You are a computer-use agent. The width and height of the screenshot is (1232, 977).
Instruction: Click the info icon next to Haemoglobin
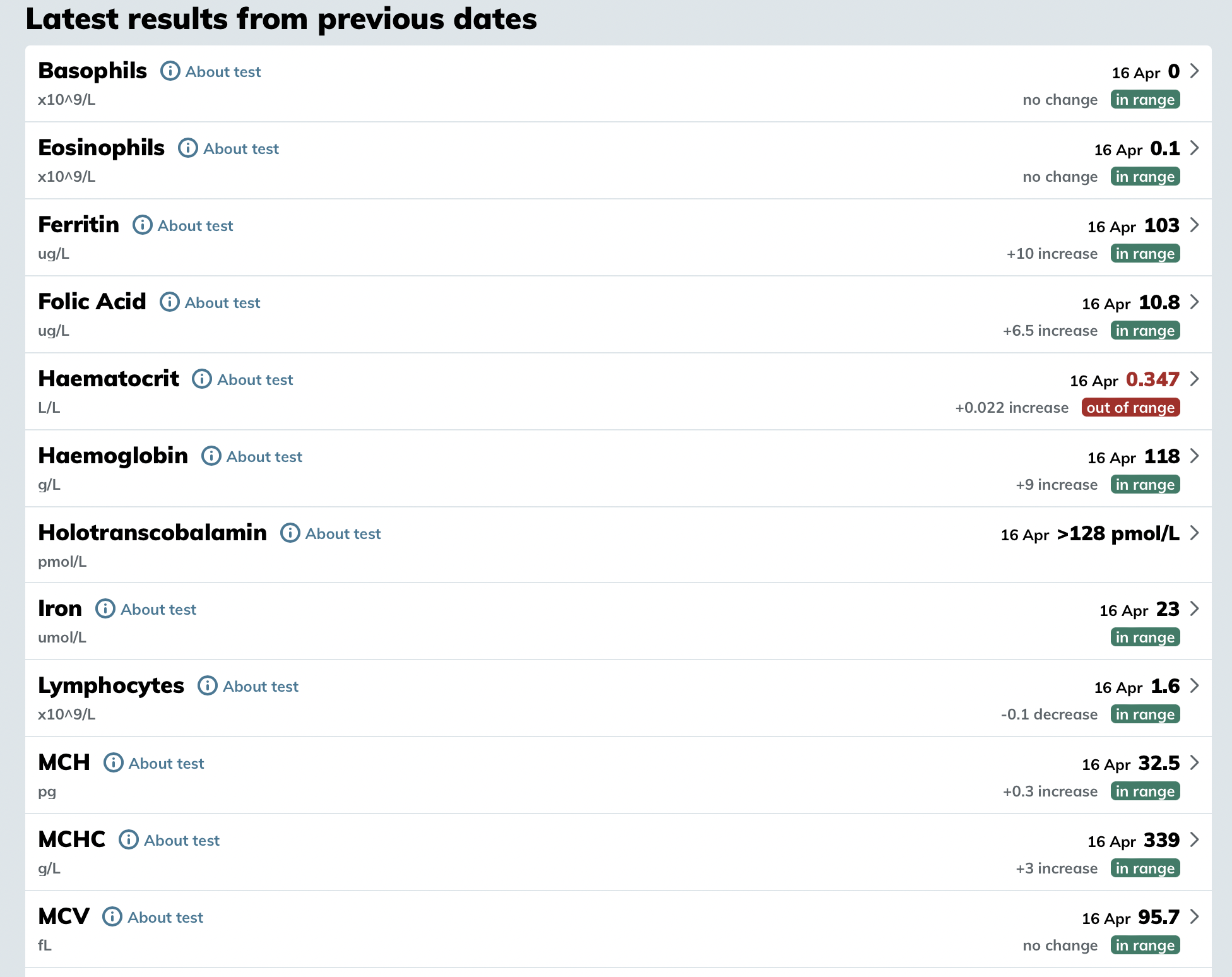point(211,456)
